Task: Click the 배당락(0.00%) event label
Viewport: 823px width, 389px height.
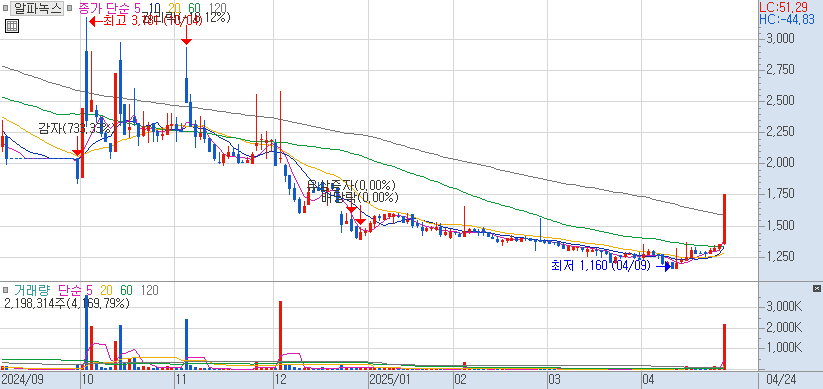Action: pos(360,197)
